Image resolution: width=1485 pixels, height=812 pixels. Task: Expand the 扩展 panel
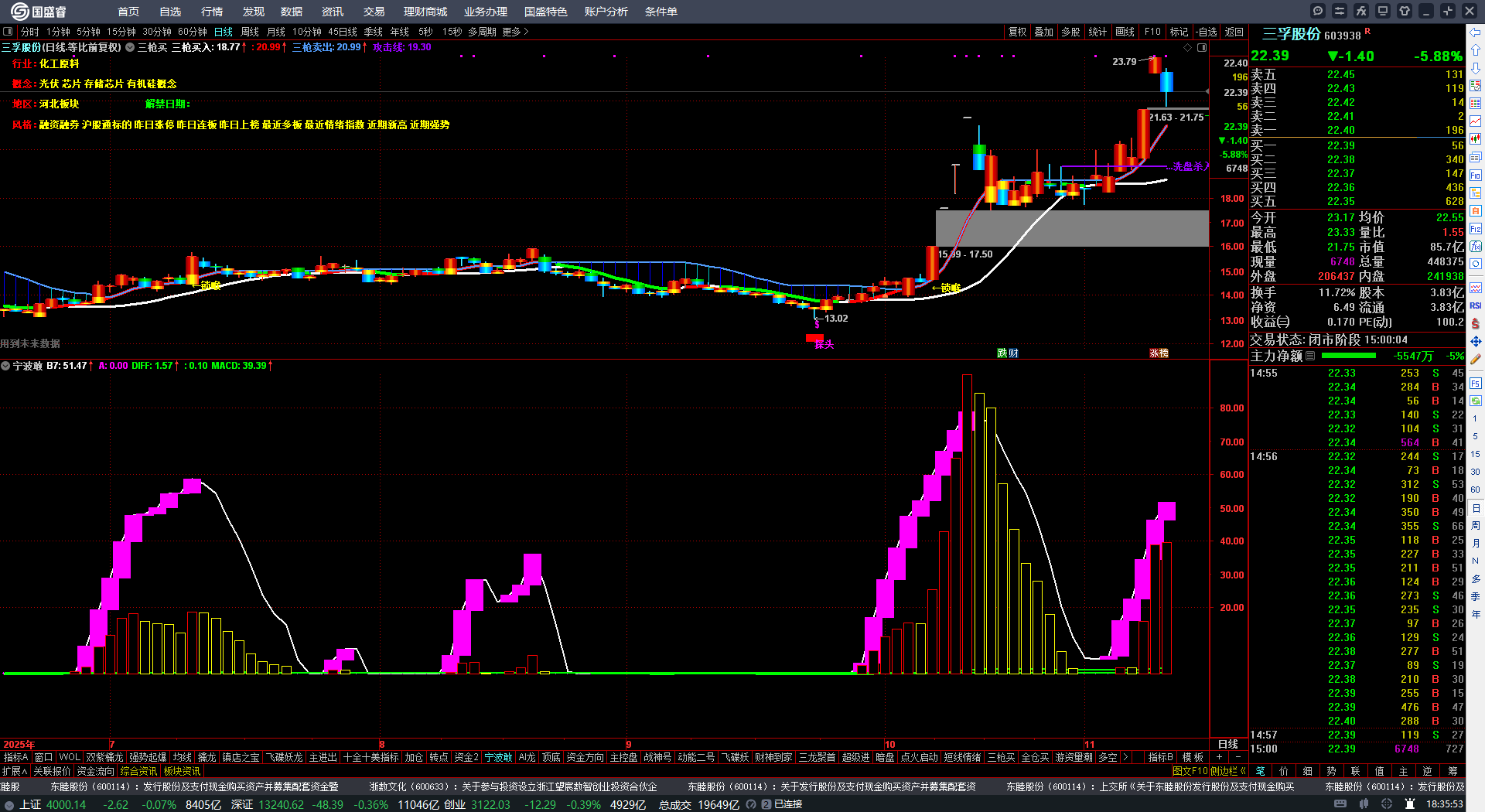tap(15, 771)
